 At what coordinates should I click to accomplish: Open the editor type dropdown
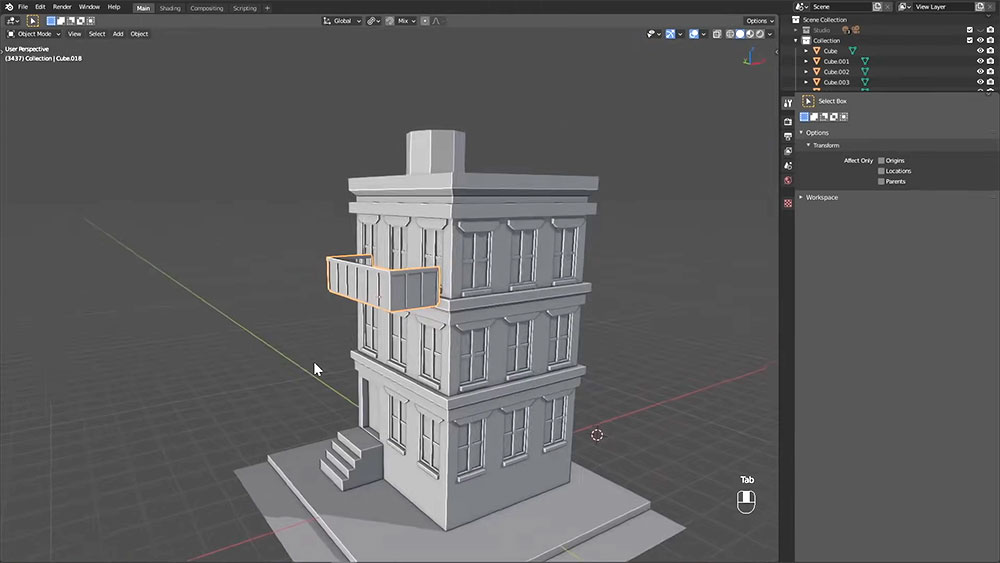(x=13, y=21)
